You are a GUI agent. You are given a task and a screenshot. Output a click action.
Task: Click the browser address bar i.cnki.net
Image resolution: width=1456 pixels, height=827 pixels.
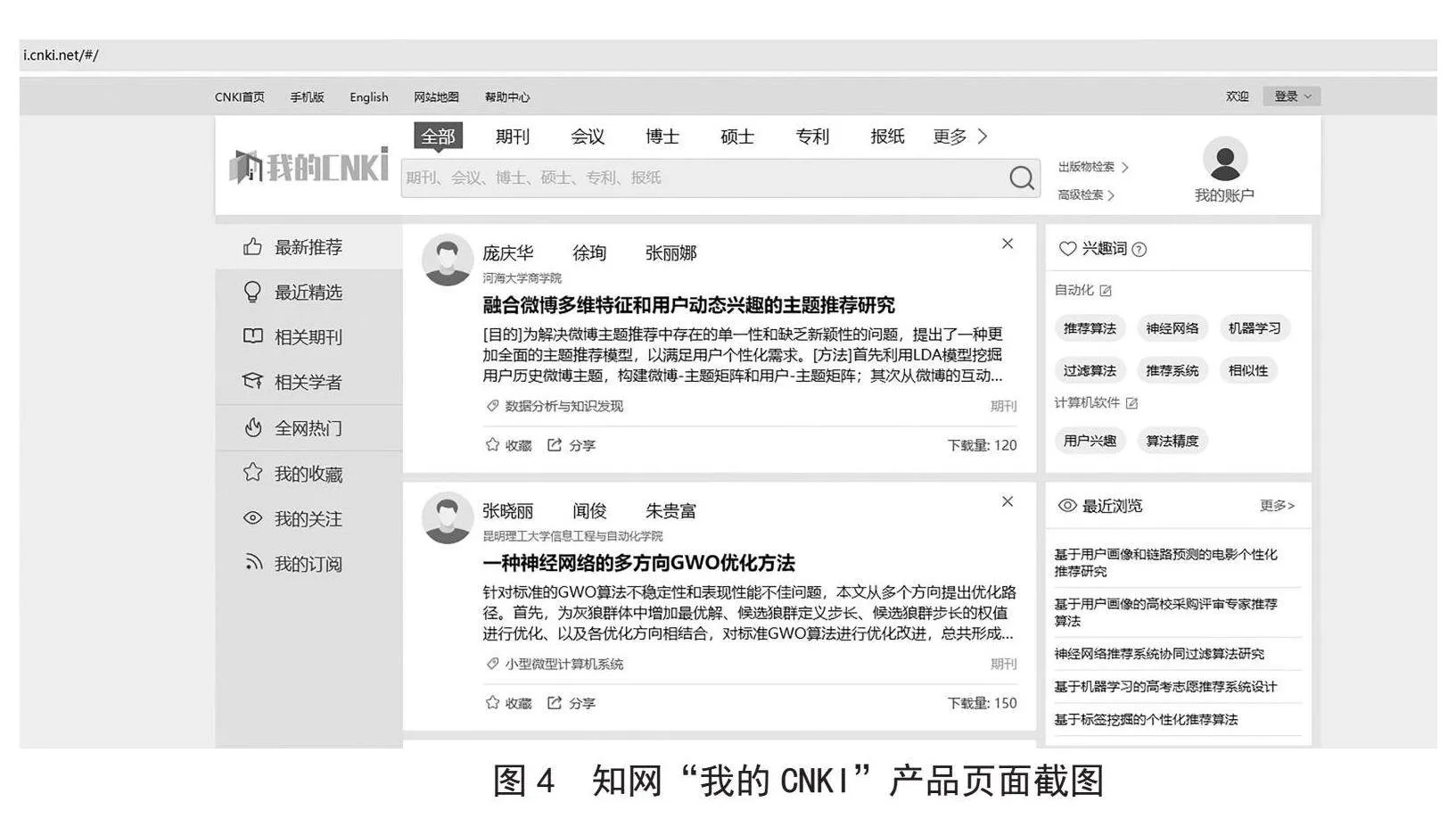pyautogui.click(x=728, y=54)
